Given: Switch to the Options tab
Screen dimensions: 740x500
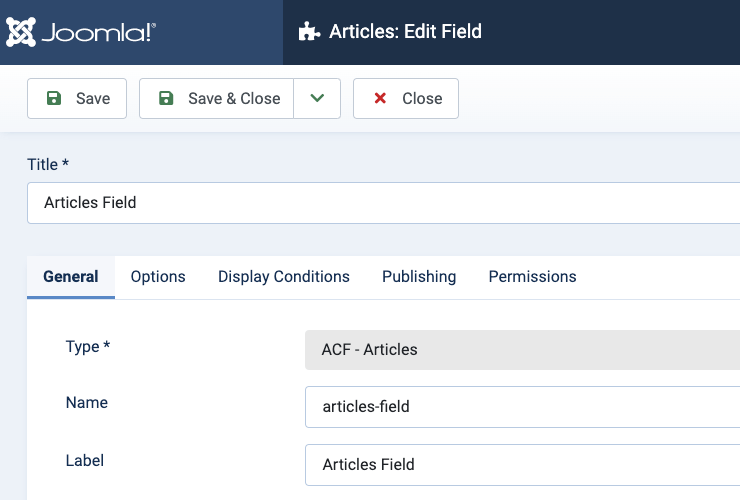Looking at the screenshot, I should (158, 277).
